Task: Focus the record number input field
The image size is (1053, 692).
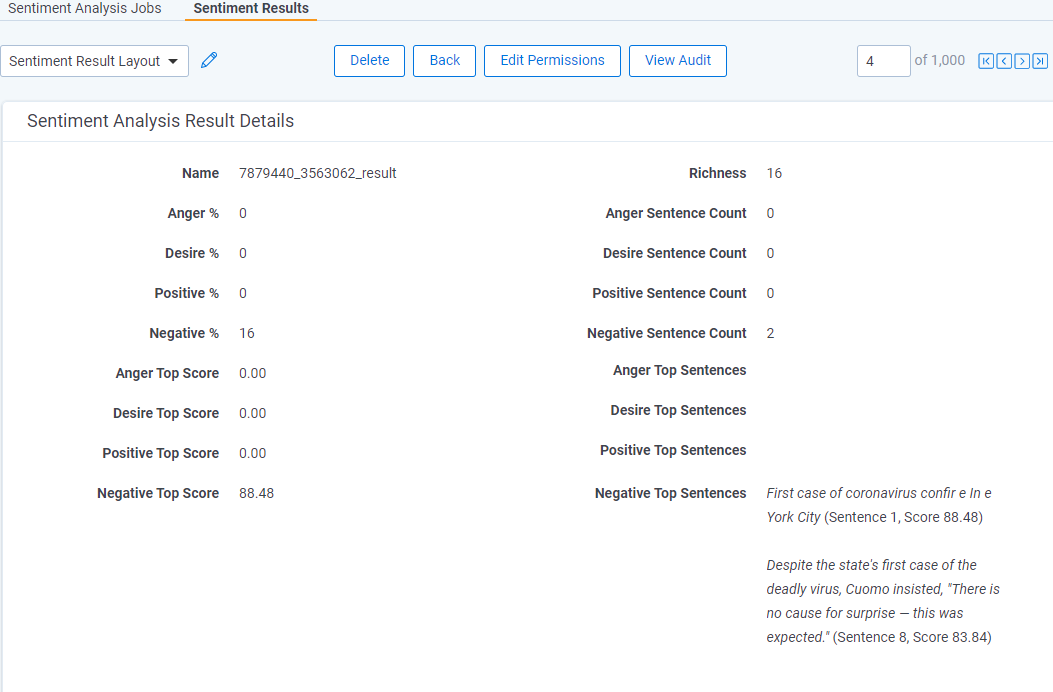Action: pos(884,61)
